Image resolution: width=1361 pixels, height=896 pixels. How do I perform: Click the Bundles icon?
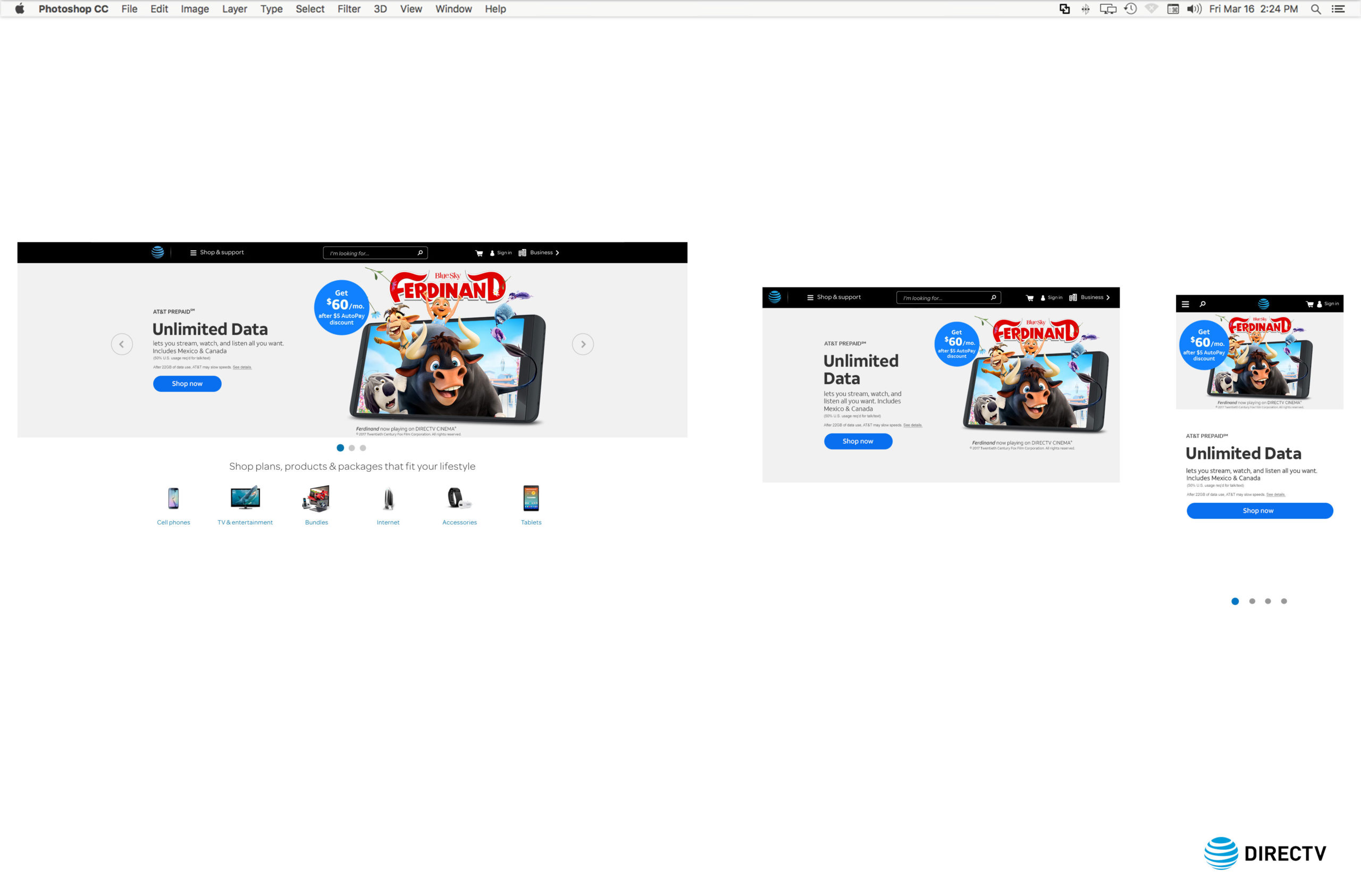[x=316, y=498]
